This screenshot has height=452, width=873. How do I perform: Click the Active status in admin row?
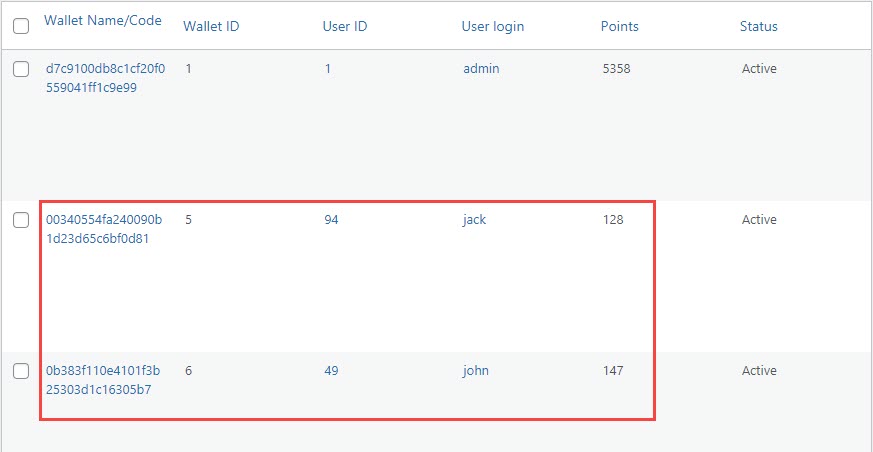pos(759,69)
